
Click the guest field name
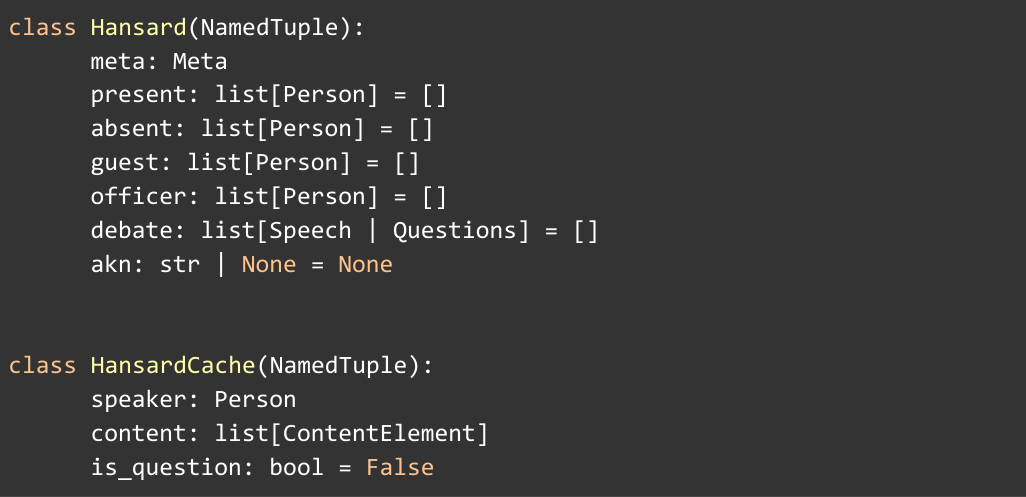pos(124,163)
